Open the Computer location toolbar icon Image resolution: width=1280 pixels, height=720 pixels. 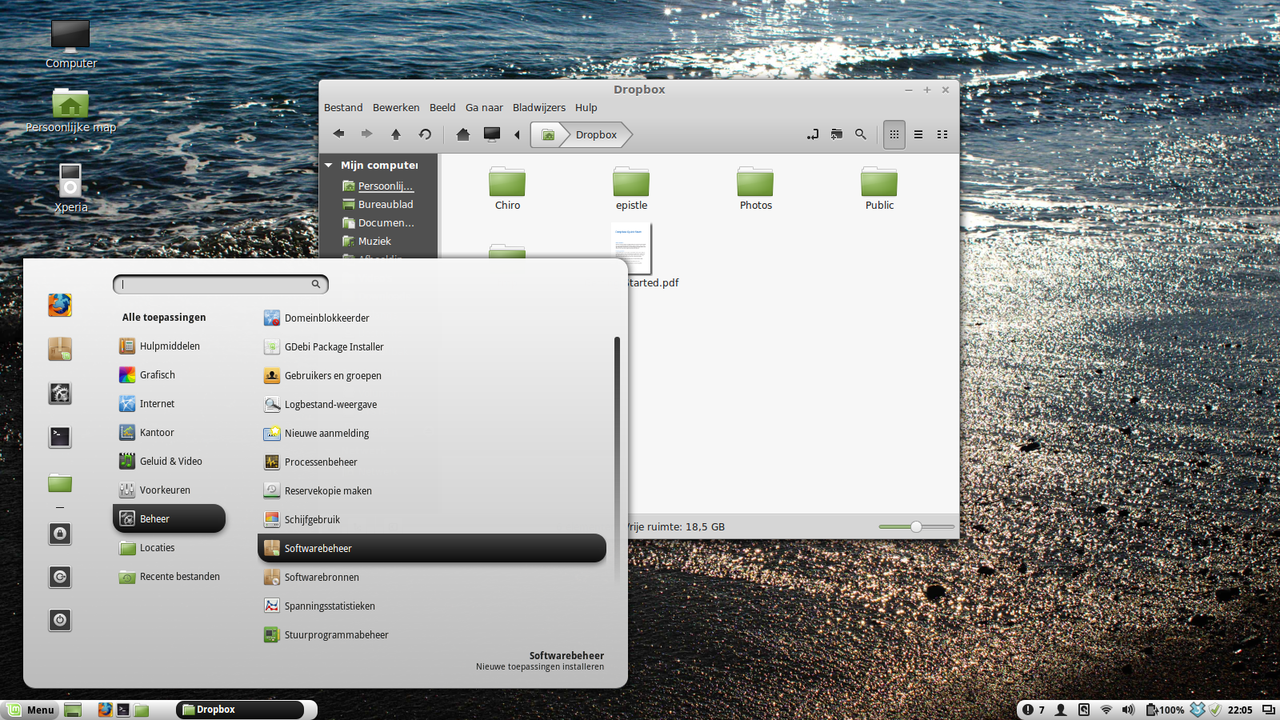tap(491, 134)
